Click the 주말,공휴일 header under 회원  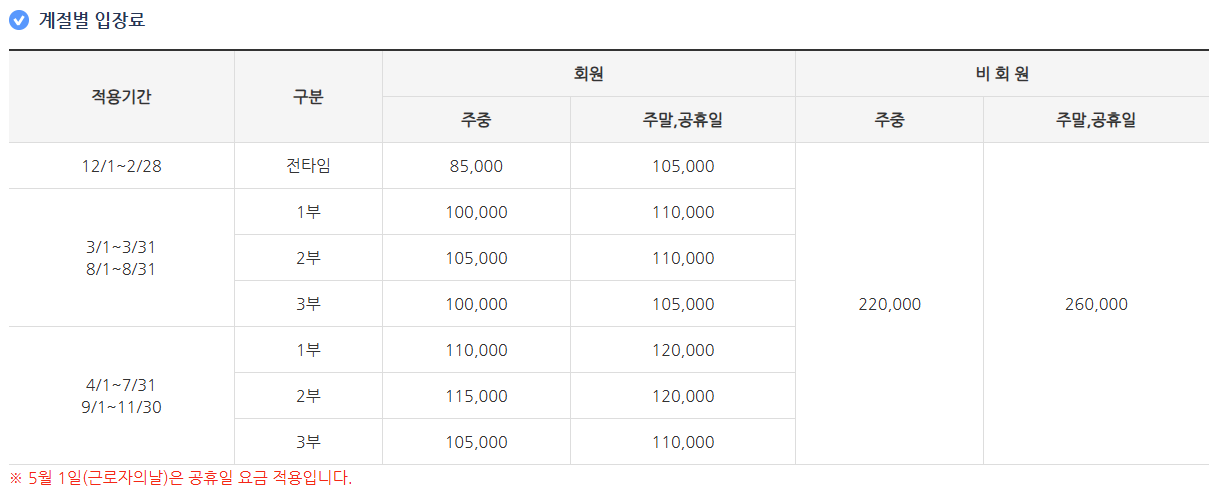click(682, 120)
